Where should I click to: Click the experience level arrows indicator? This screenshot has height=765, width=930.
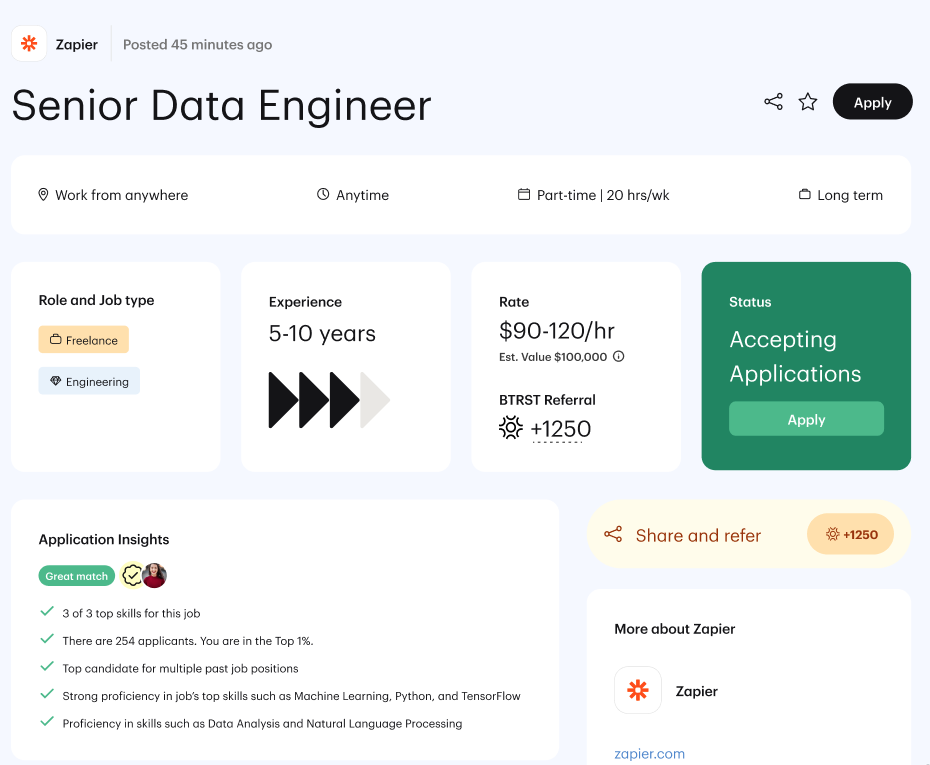(329, 400)
